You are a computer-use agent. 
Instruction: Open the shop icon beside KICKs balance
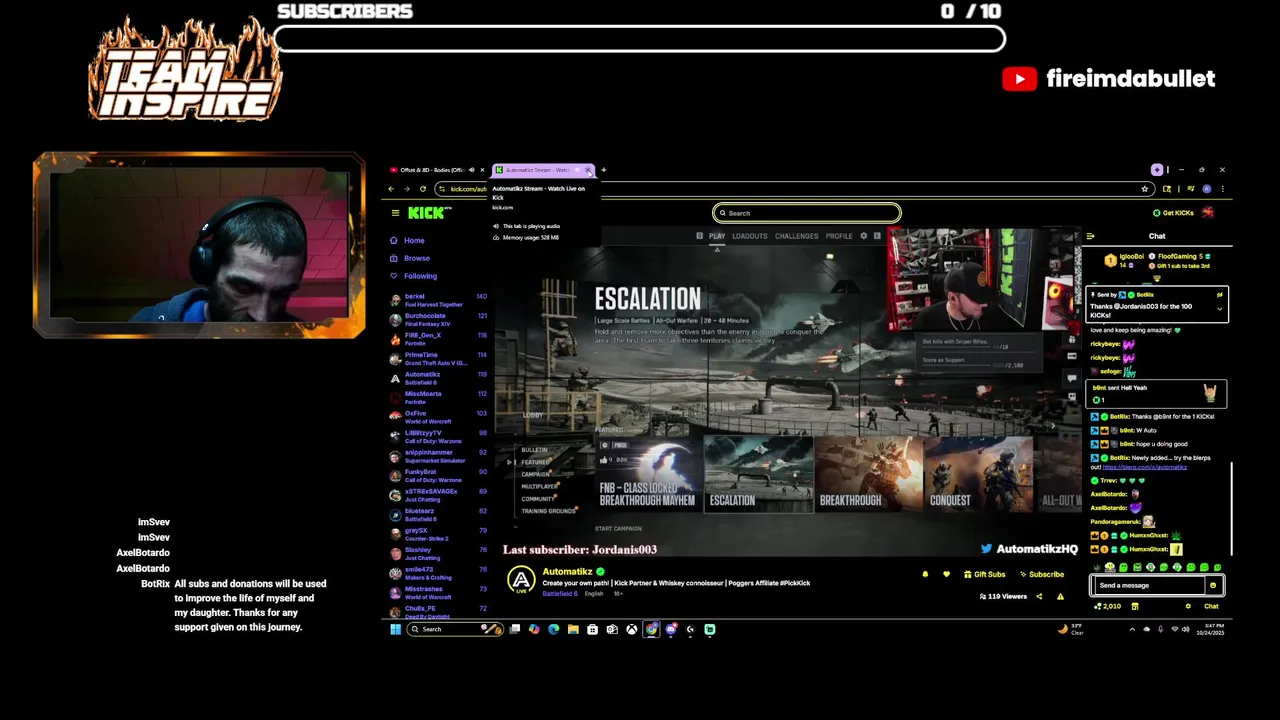click(x=1135, y=606)
